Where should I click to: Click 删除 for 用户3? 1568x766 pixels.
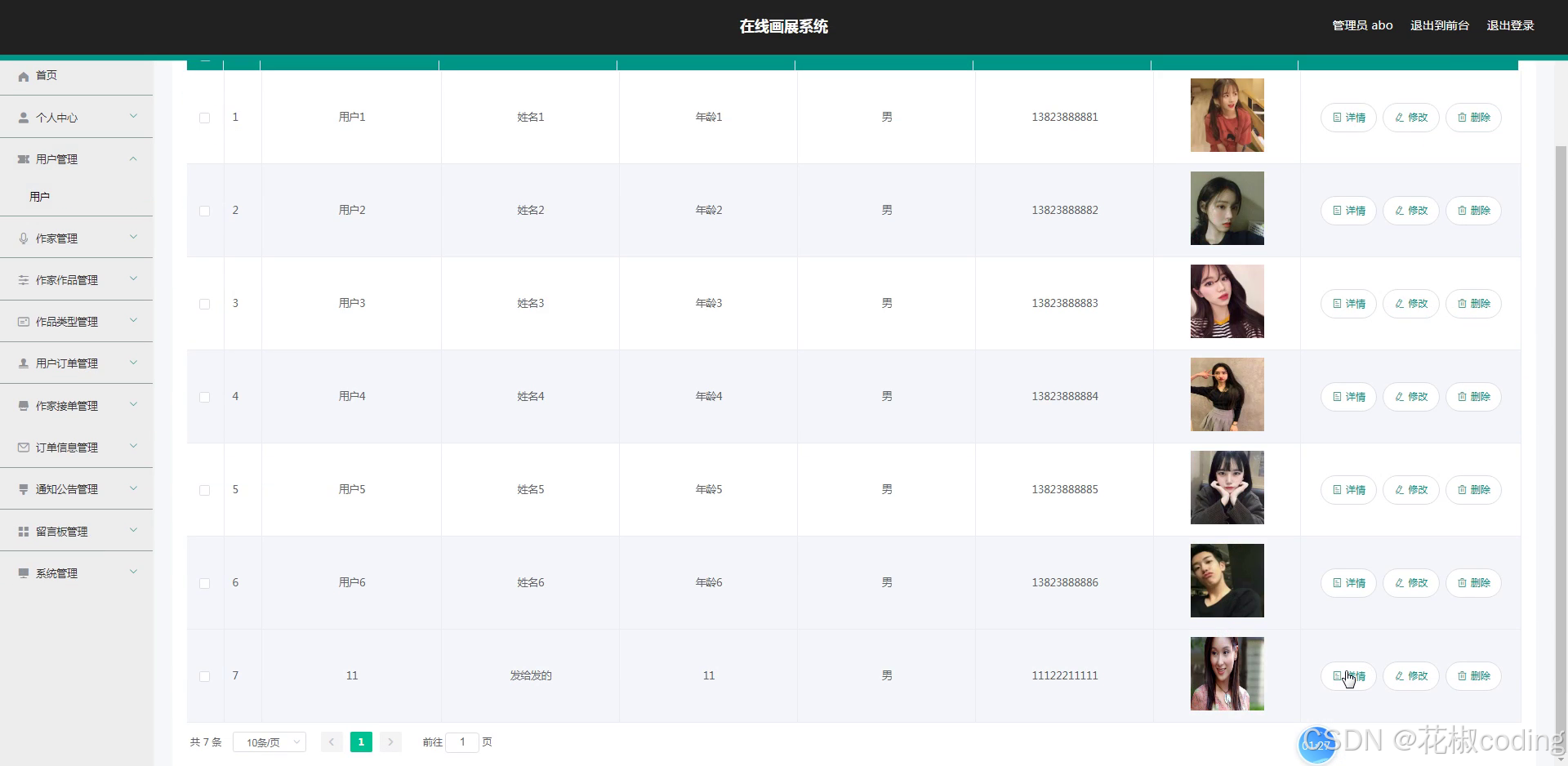coord(1473,304)
